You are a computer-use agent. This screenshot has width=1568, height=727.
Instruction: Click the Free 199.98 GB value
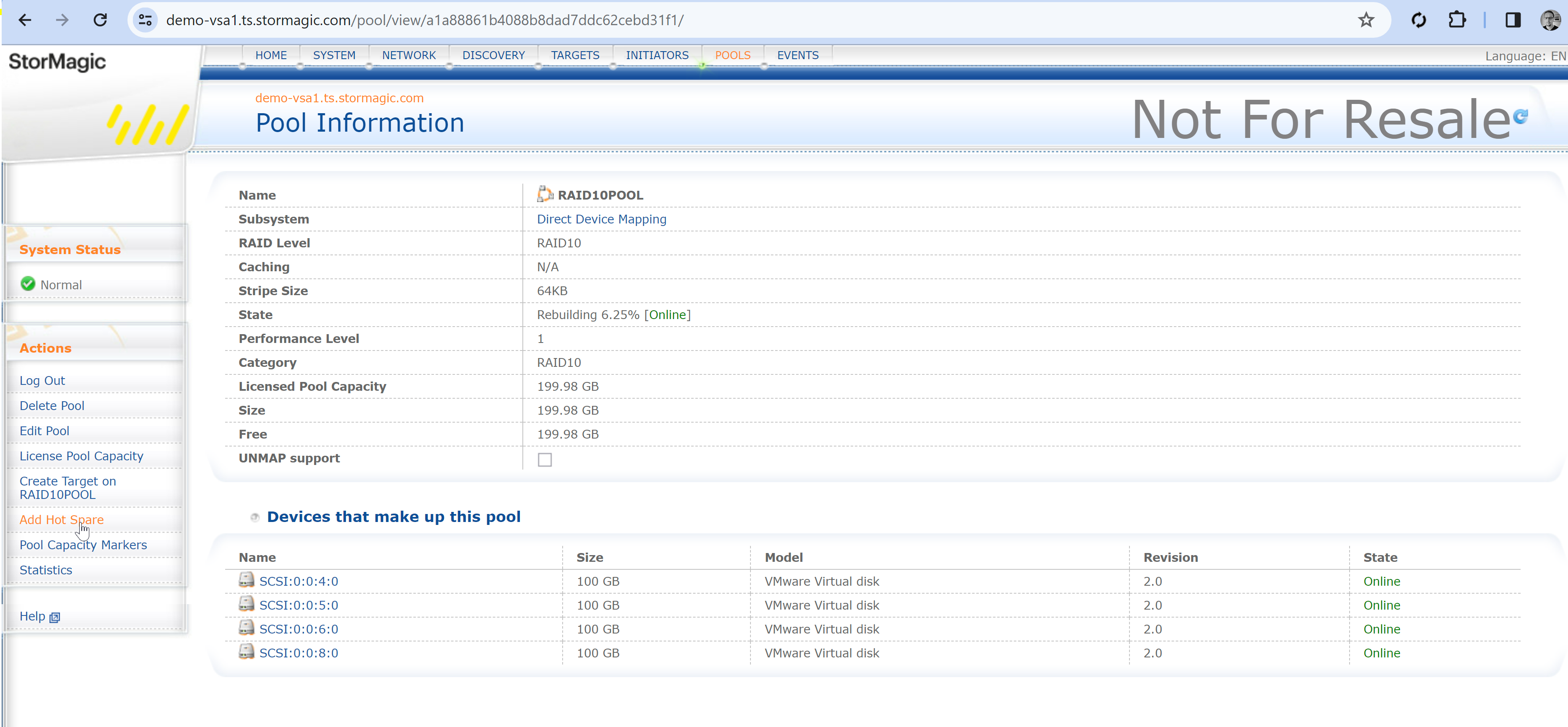(x=568, y=434)
